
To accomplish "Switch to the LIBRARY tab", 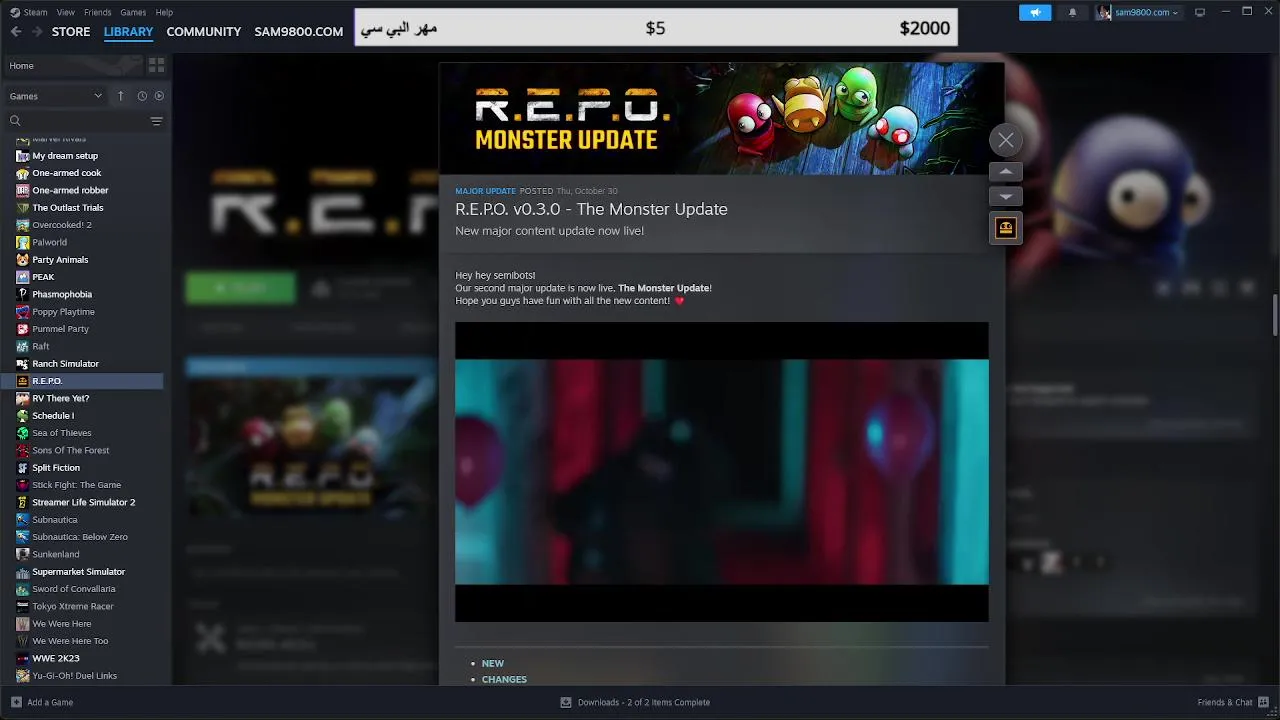I will pos(128,31).
